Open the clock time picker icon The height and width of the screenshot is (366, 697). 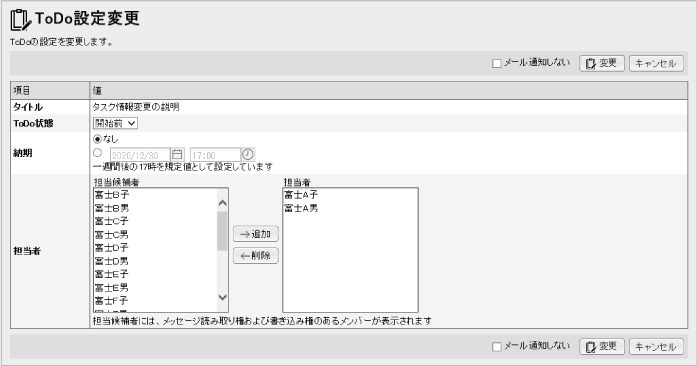(248, 155)
